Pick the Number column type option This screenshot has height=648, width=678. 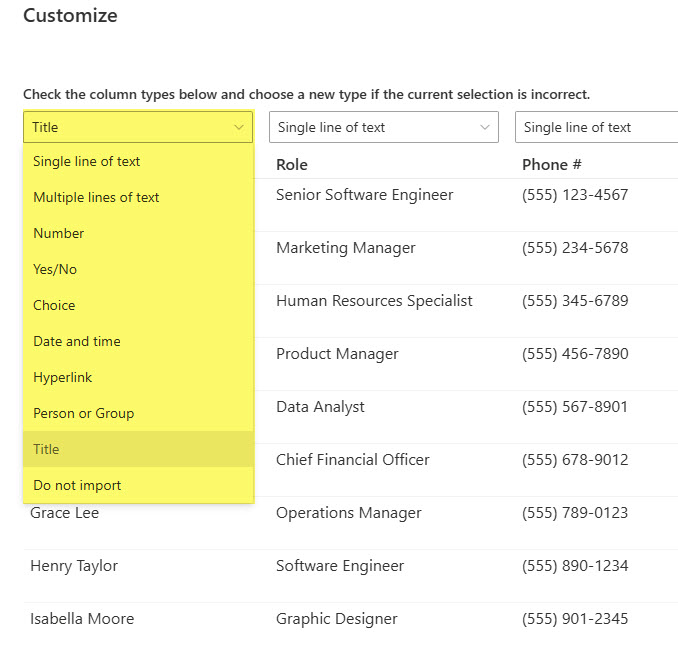click(58, 233)
